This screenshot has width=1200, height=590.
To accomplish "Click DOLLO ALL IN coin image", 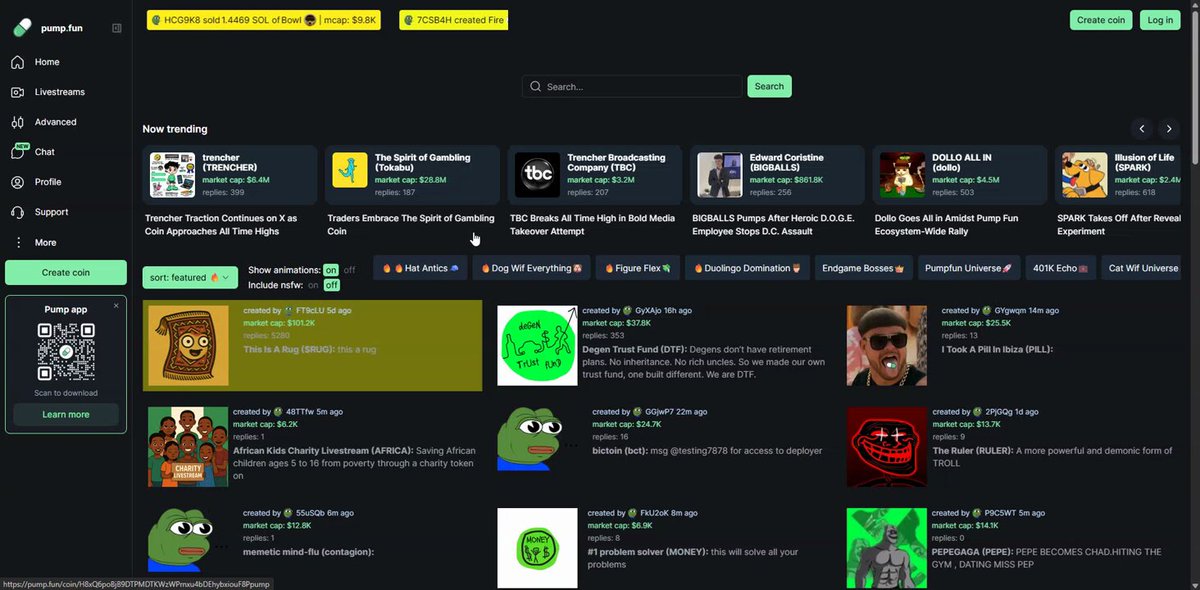I will (902, 175).
